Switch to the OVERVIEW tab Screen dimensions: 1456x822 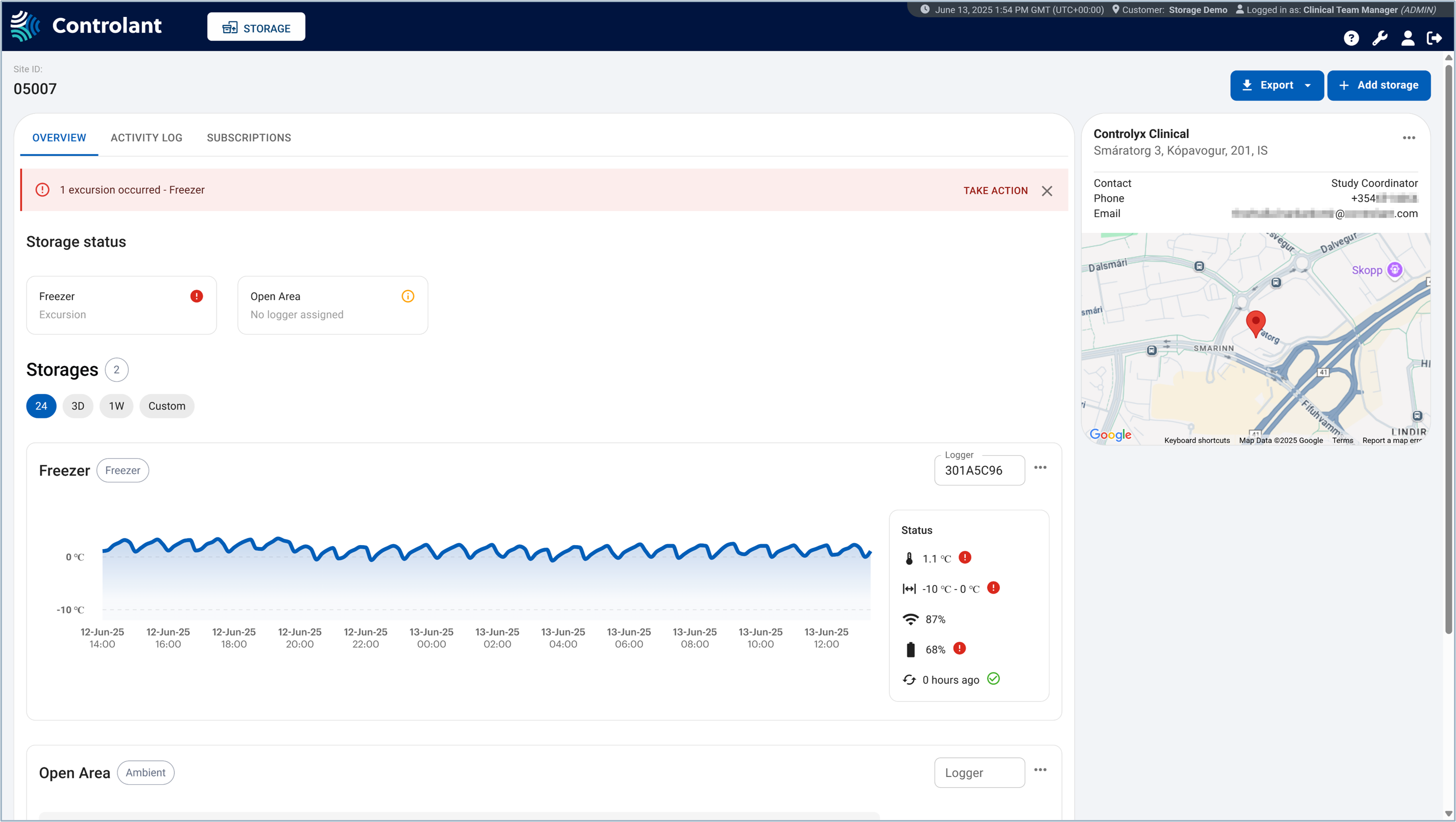tap(59, 138)
